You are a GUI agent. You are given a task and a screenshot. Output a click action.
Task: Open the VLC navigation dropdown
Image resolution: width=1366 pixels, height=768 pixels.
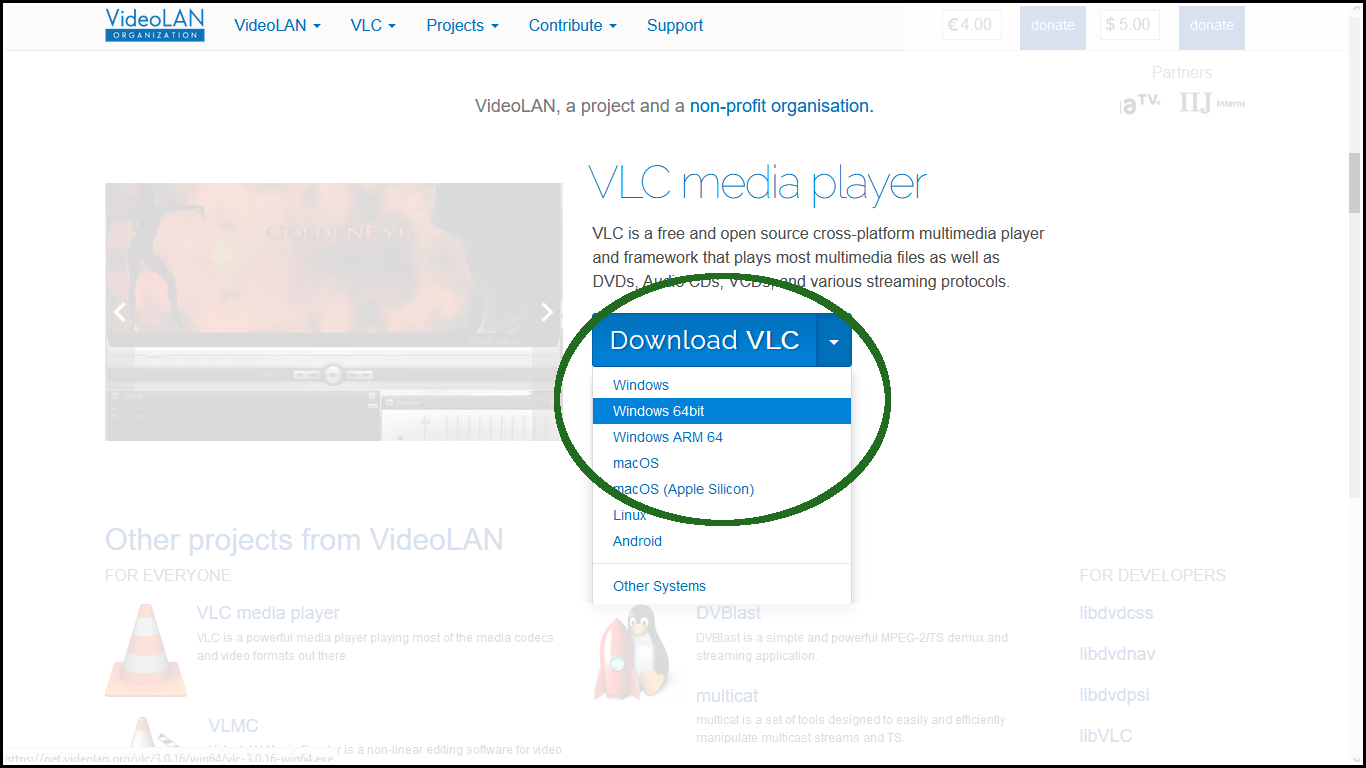[x=373, y=26]
